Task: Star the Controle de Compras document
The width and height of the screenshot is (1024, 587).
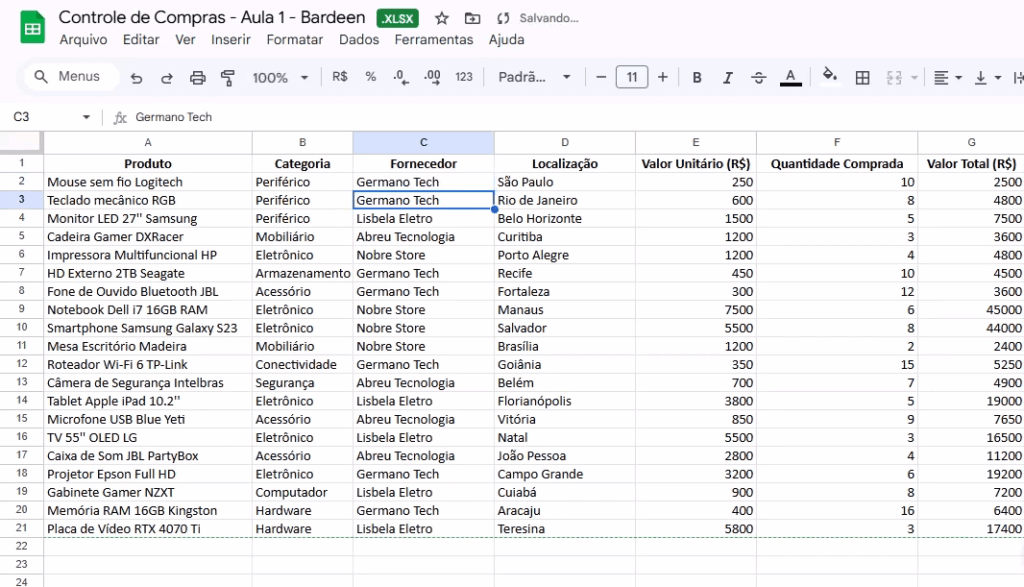Action: point(442,18)
